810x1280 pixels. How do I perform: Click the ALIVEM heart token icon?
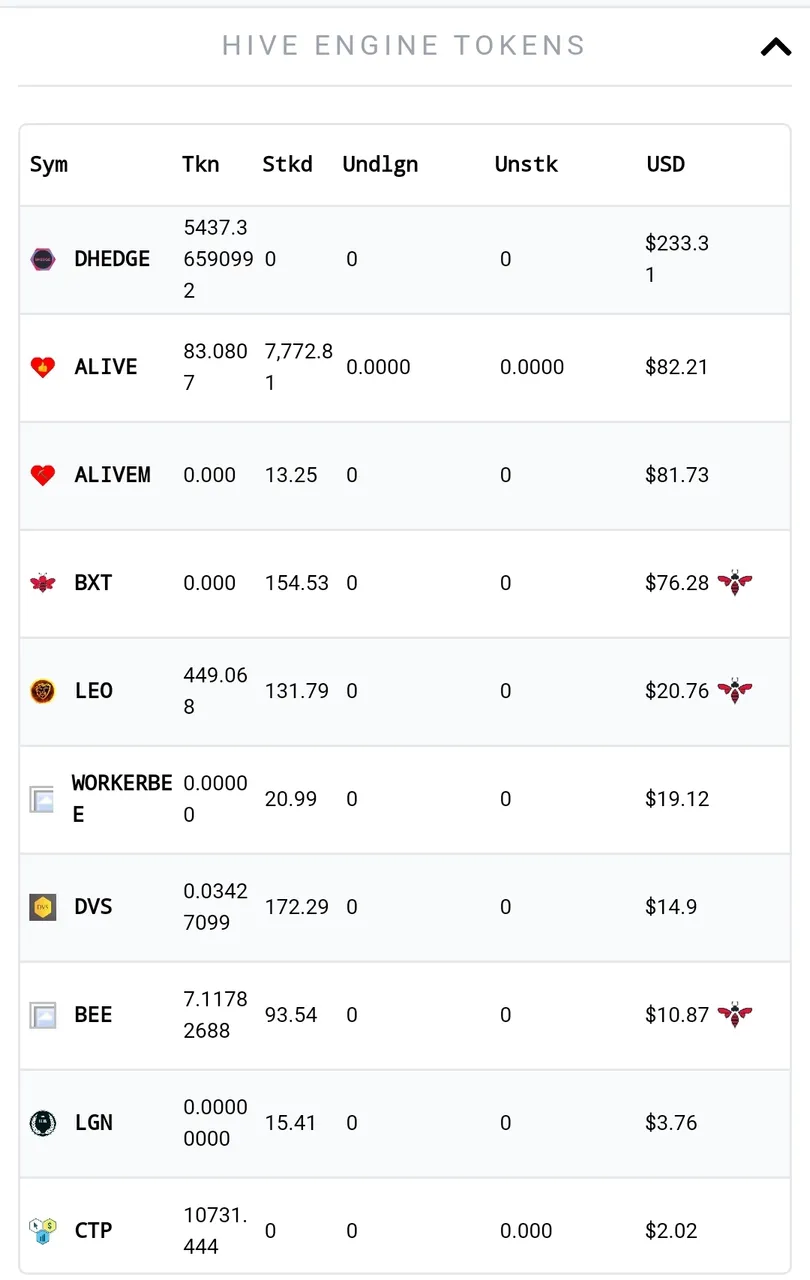[x=43, y=475]
